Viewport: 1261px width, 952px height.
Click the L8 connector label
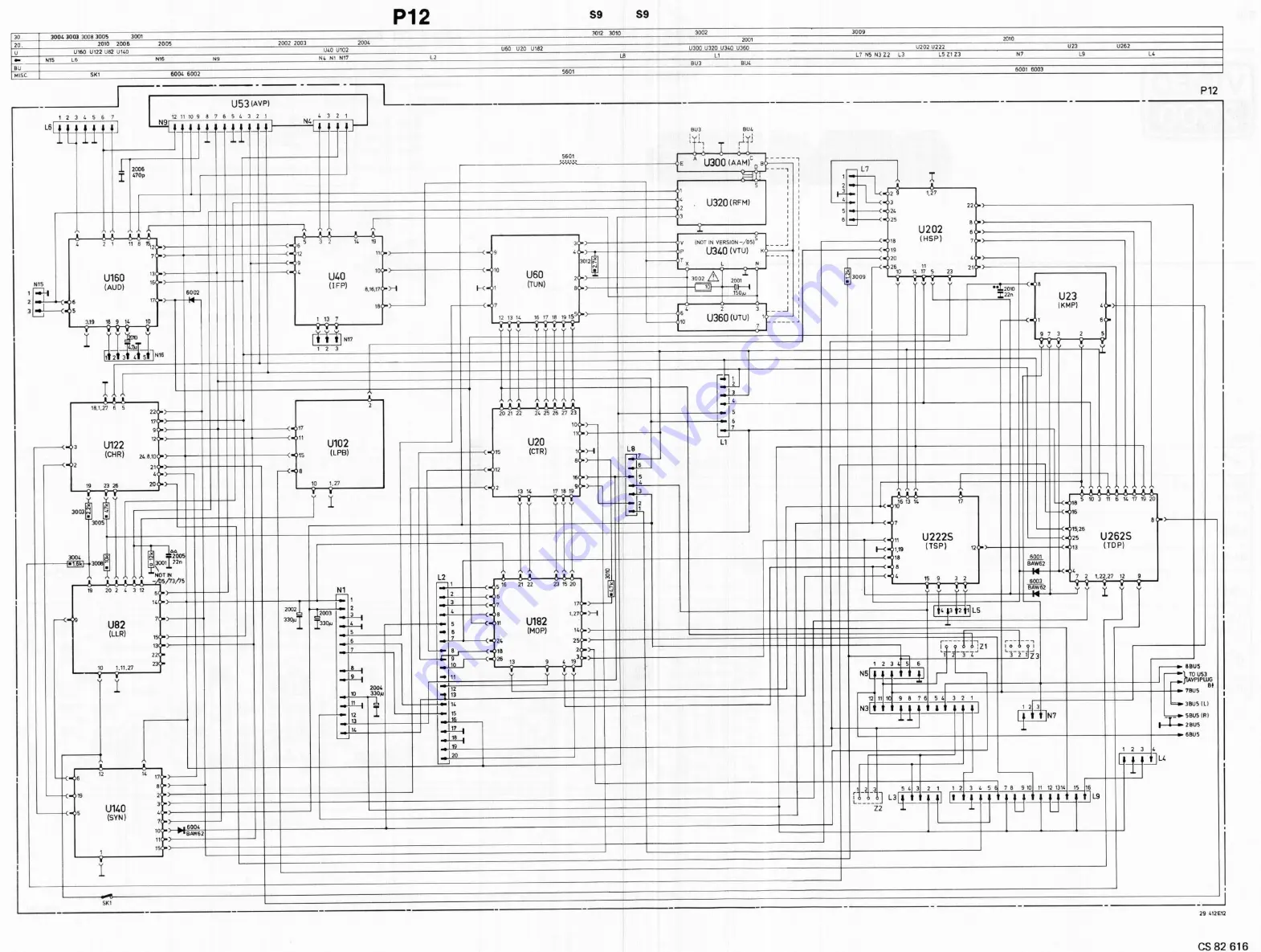[x=630, y=449]
